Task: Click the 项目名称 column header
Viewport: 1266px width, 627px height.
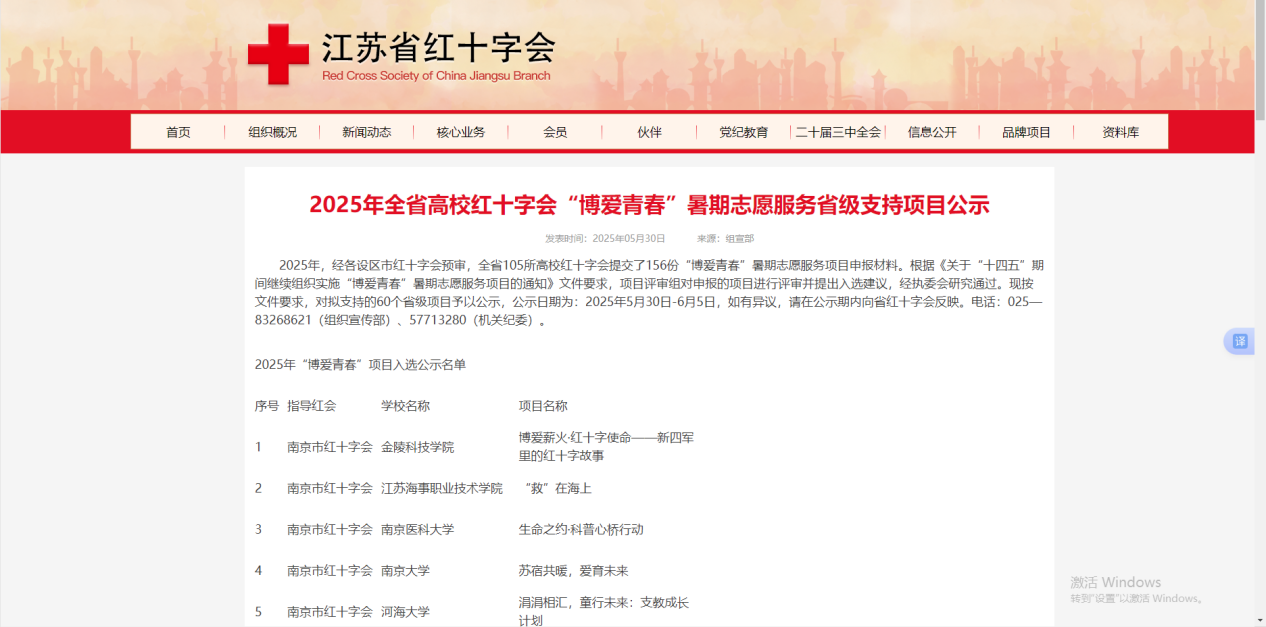Action: click(x=542, y=406)
